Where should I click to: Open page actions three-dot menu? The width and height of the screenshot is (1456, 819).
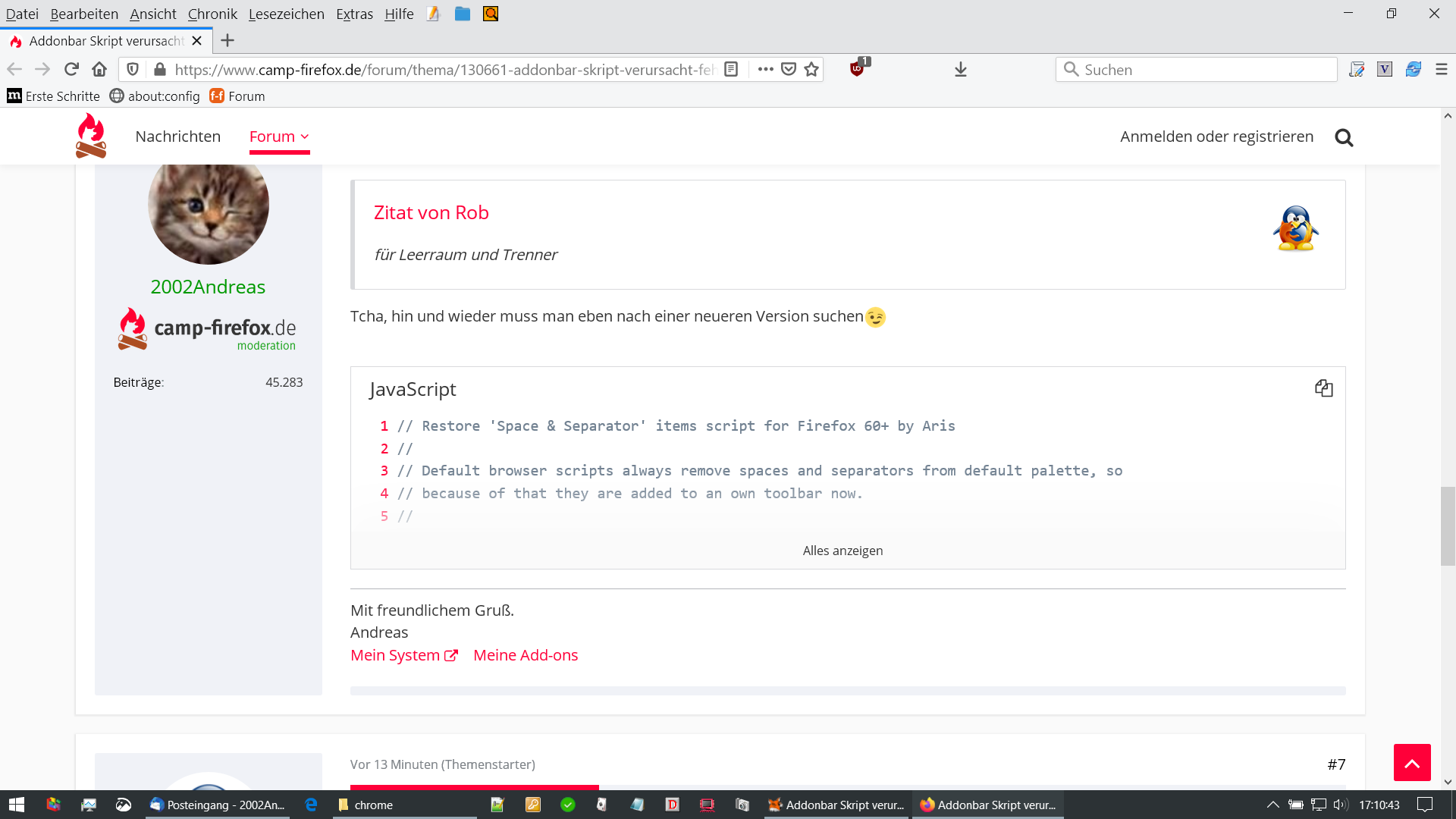coord(765,70)
